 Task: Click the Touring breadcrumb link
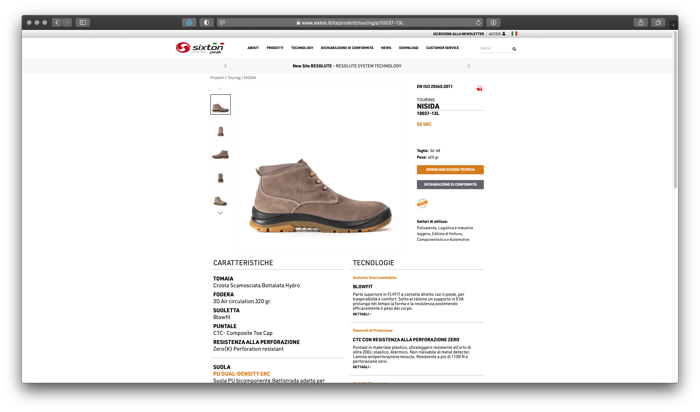coord(234,78)
